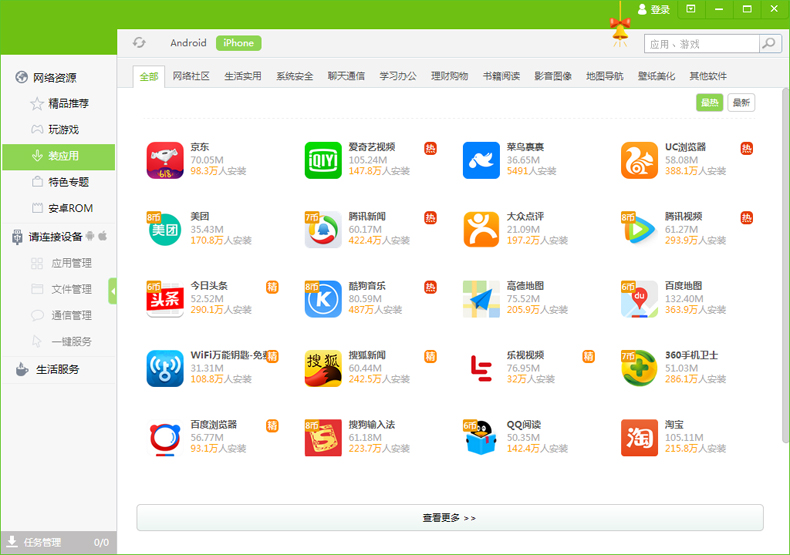The width and height of the screenshot is (790, 555).
Task: Collapse sidebar with the green arrow handle
Action: pyautogui.click(x=112, y=291)
